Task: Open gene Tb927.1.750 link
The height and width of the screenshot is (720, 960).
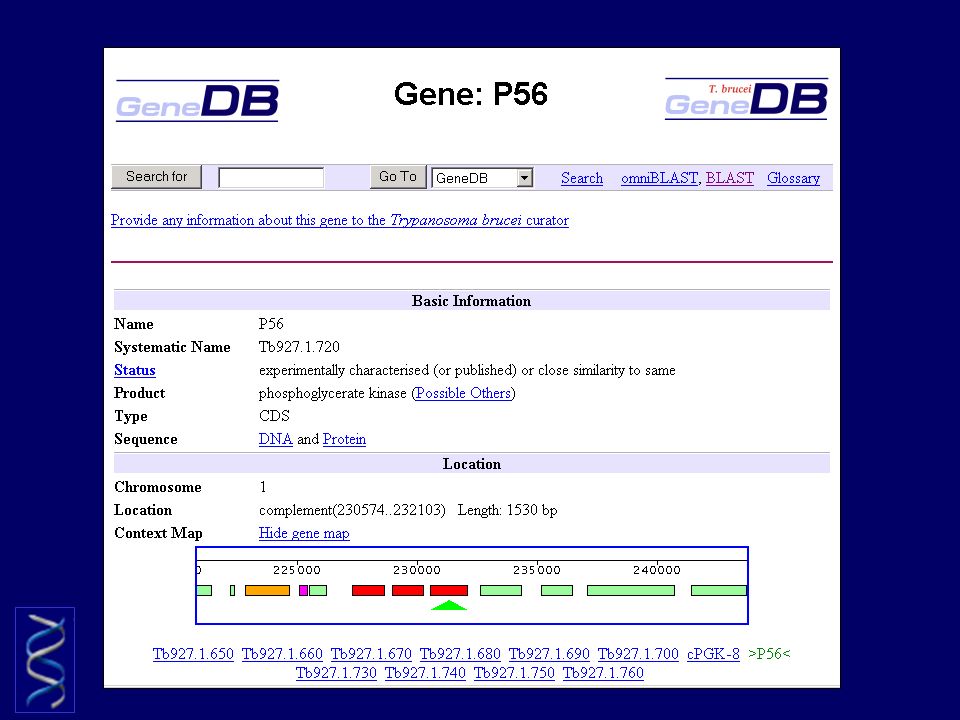Action: coord(514,673)
